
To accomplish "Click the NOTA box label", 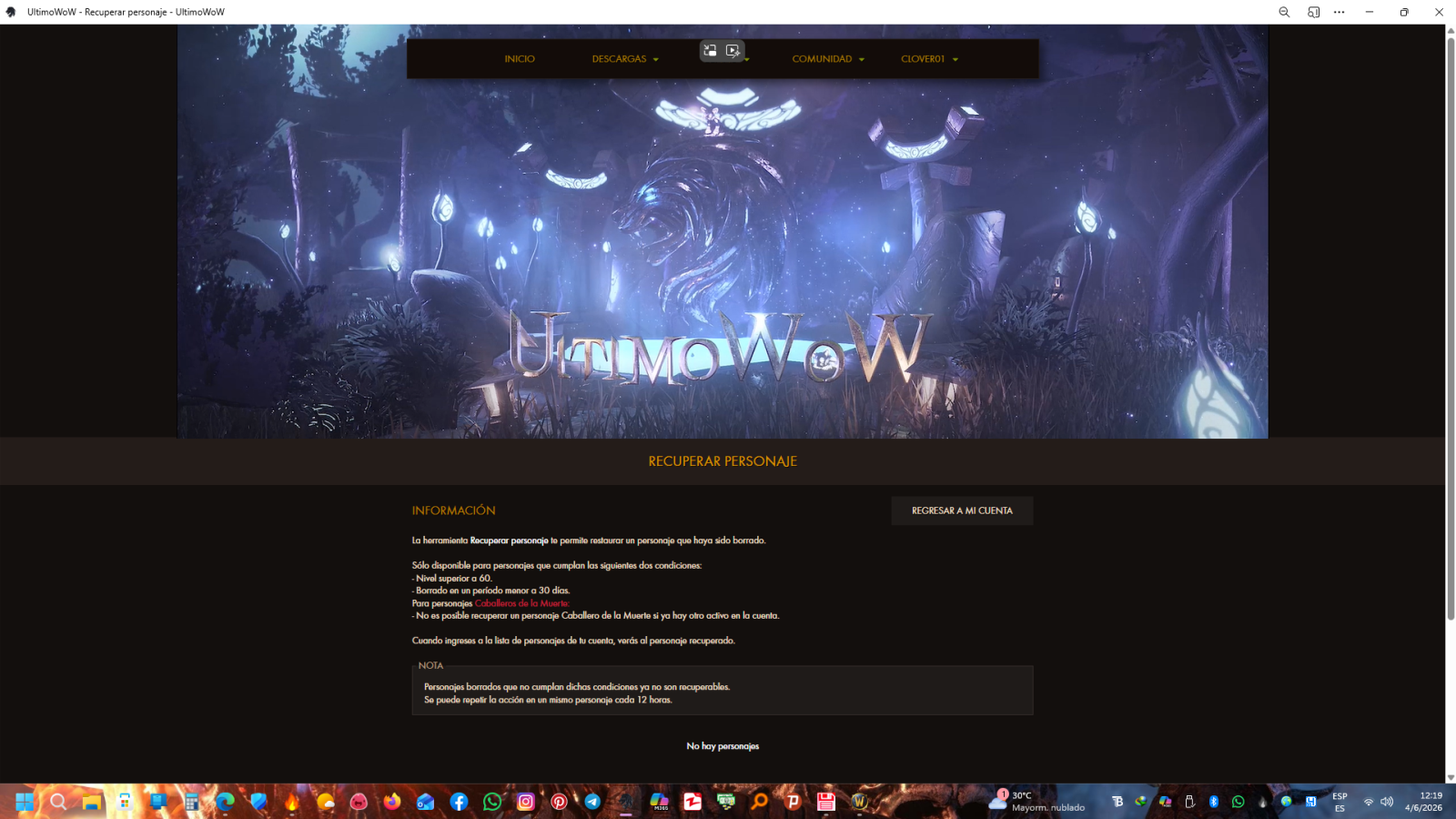I will click(430, 665).
